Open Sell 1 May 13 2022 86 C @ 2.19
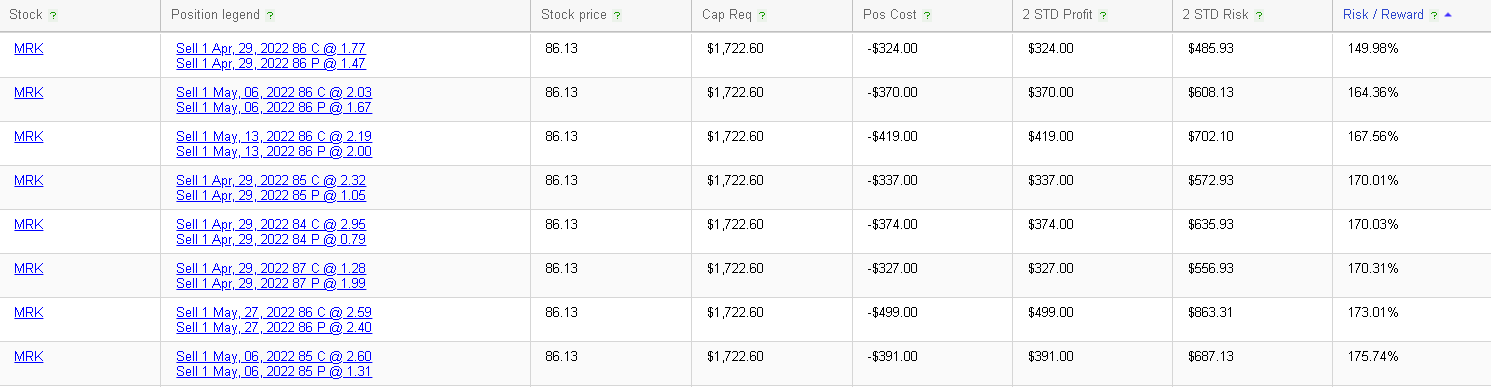 (274, 136)
